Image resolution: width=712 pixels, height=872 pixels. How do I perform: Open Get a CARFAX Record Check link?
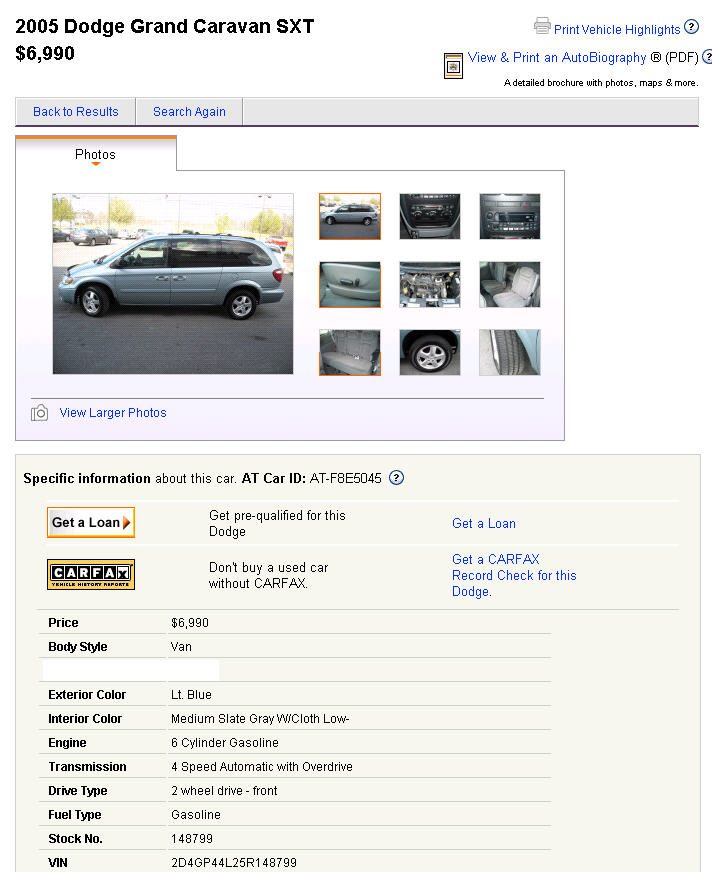514,575
